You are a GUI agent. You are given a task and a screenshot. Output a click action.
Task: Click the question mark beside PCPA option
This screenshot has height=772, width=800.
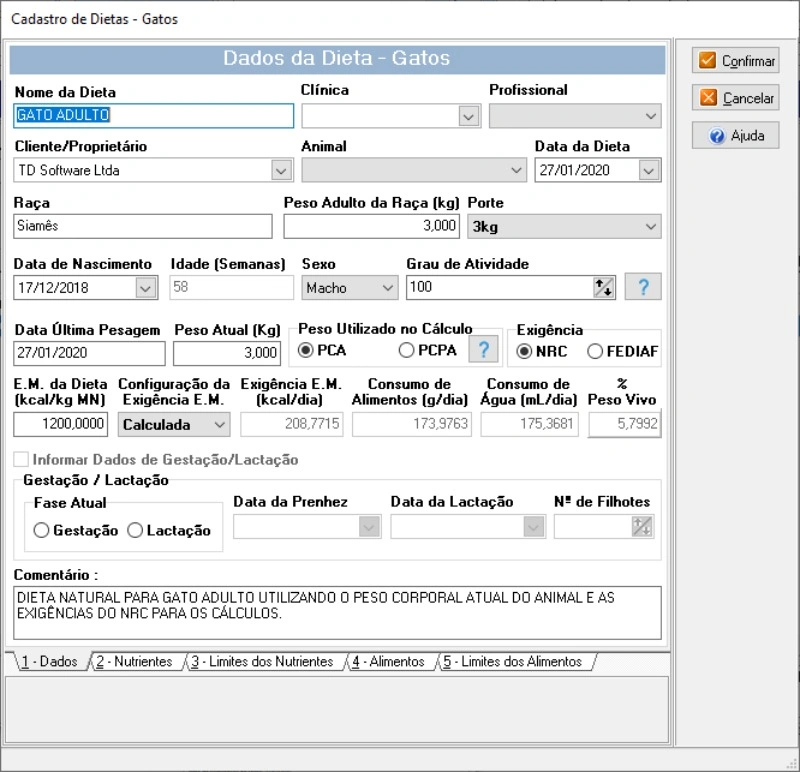[483, 350]
